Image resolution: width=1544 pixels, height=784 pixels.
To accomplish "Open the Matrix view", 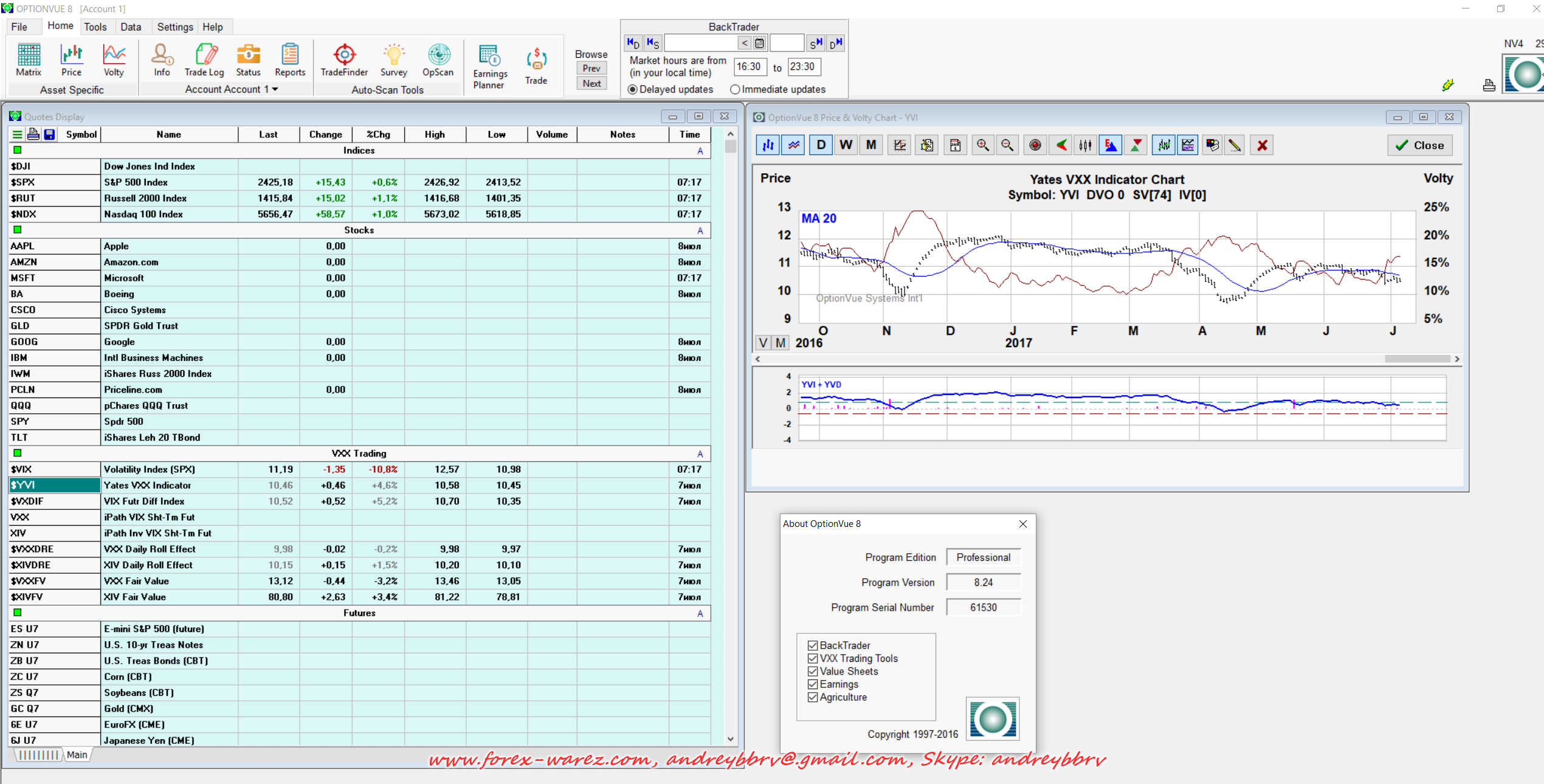I will [x=28, y=60].
